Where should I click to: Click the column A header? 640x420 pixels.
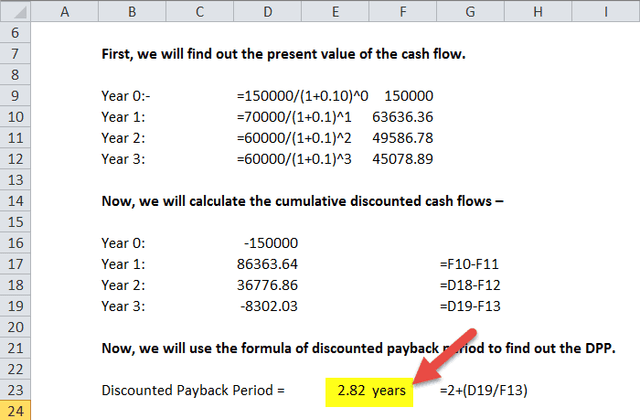click(x=65, y=12)
